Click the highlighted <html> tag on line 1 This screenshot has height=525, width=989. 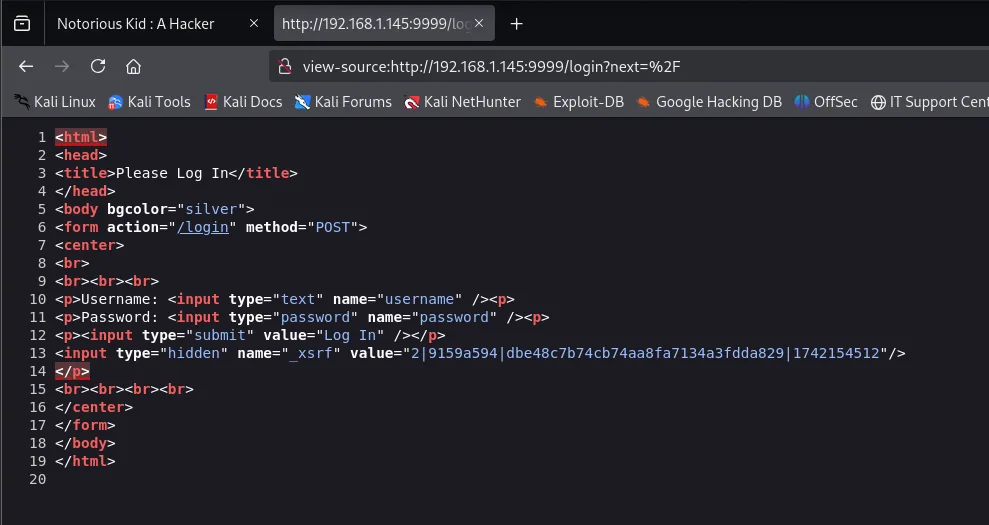81,137
